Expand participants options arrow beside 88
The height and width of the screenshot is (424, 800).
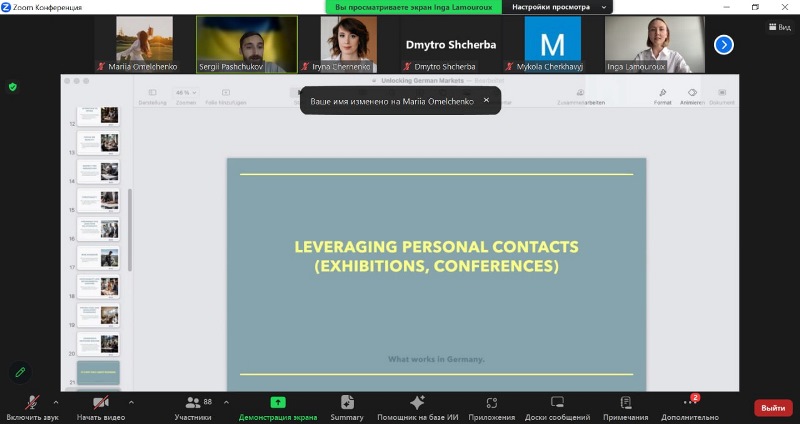pyautogui.click(x=226, y=403)
